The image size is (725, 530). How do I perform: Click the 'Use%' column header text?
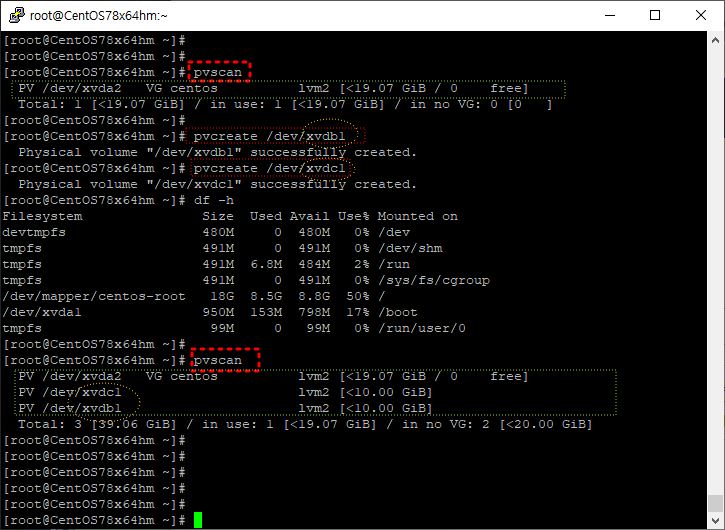[x=353, y=216]
